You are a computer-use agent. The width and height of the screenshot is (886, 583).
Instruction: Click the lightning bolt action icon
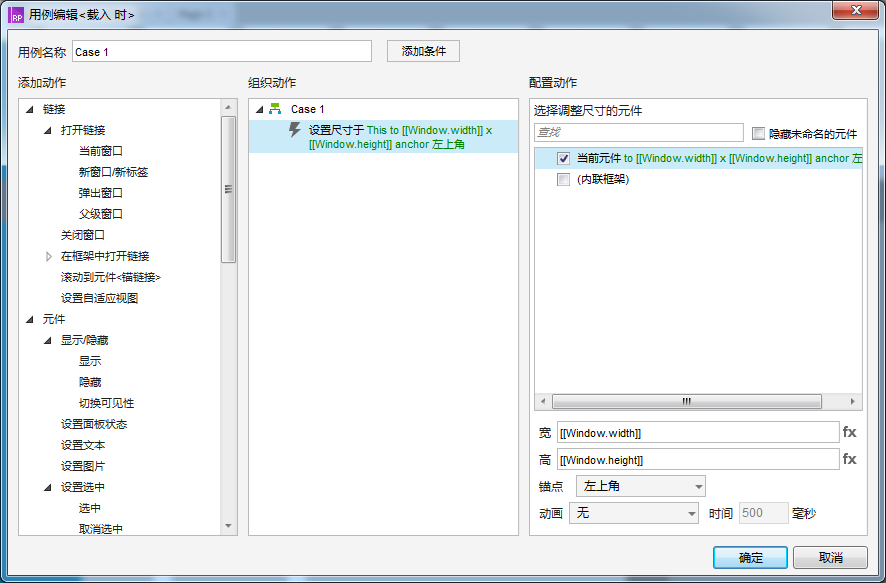(294, 130)
